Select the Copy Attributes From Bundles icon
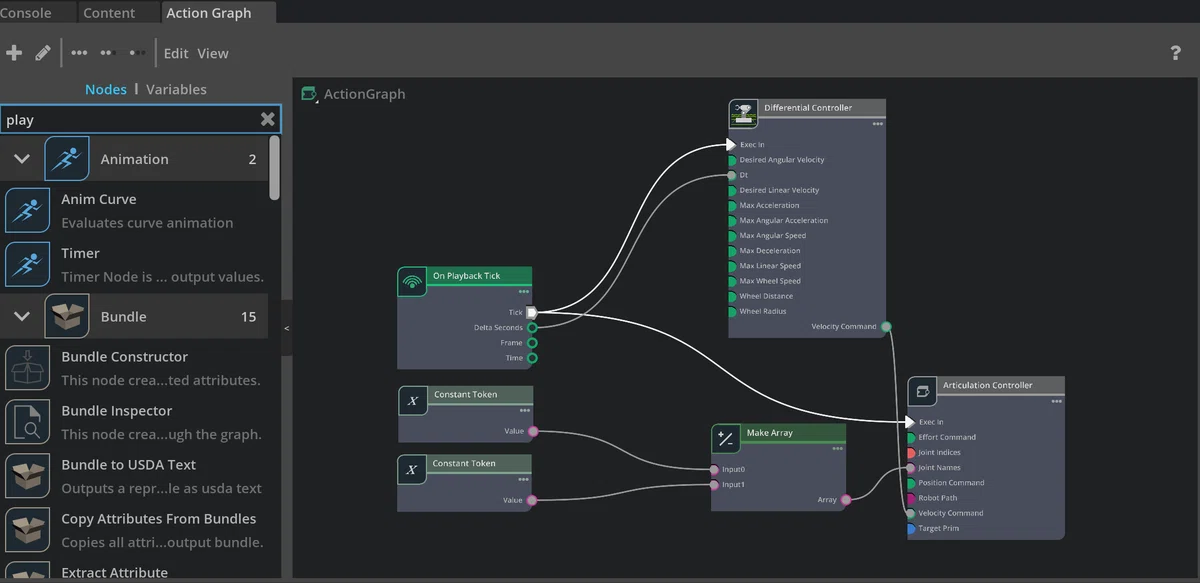The width and height of the screenshot is (1200, 583). 28,529
